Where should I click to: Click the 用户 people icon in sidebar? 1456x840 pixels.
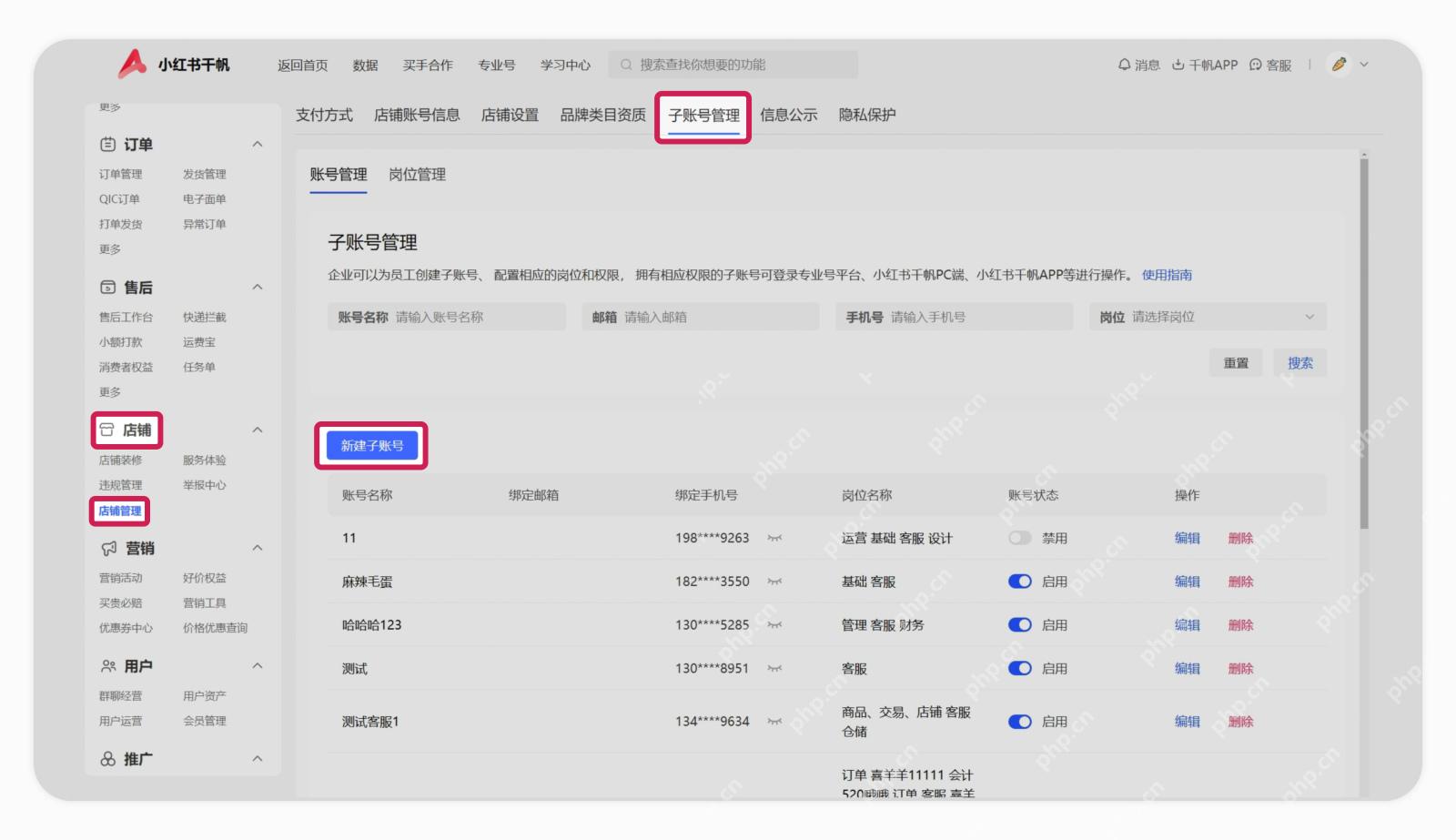[x=108, y=666]
